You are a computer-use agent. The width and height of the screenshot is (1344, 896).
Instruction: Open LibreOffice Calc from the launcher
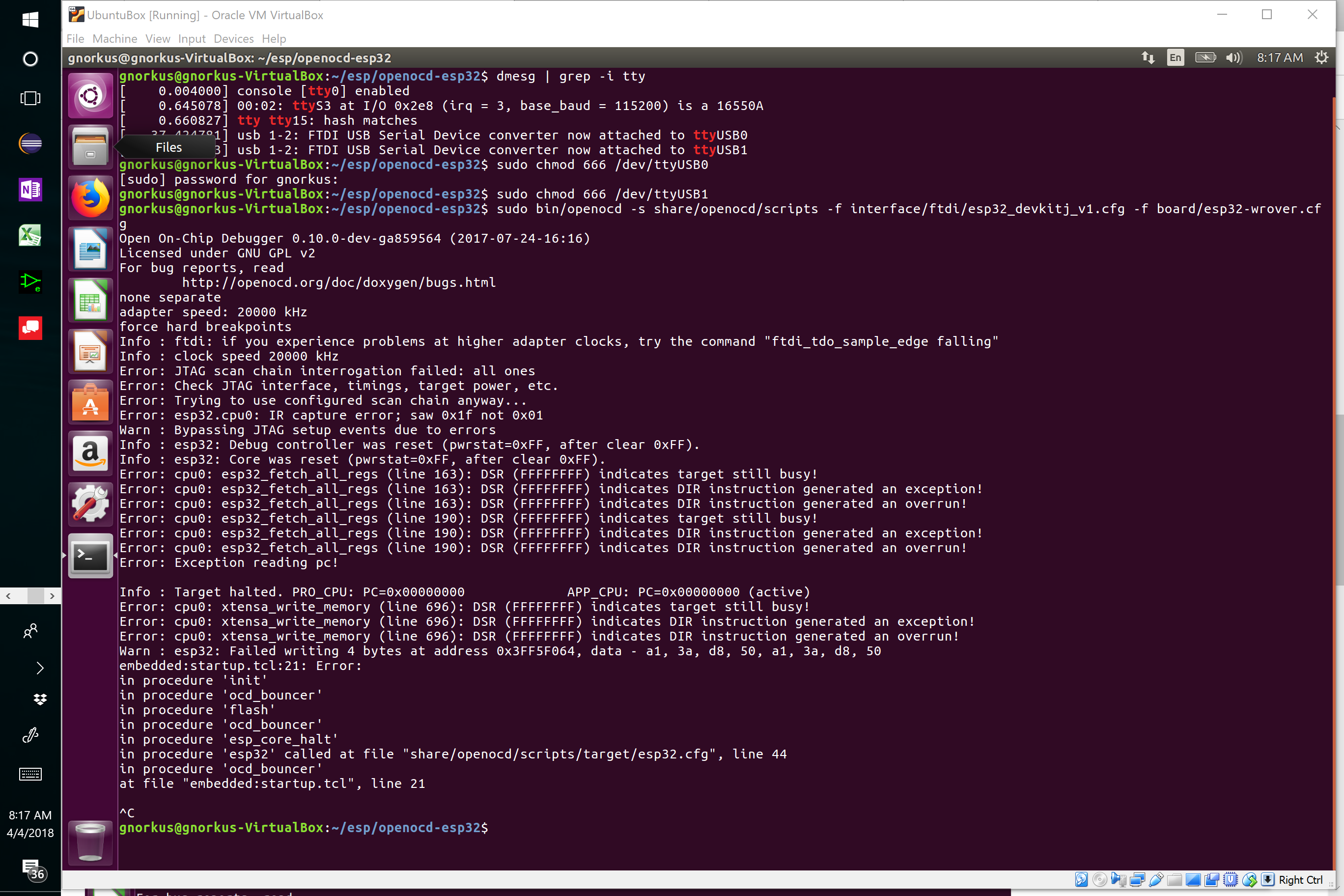[90, 300]
